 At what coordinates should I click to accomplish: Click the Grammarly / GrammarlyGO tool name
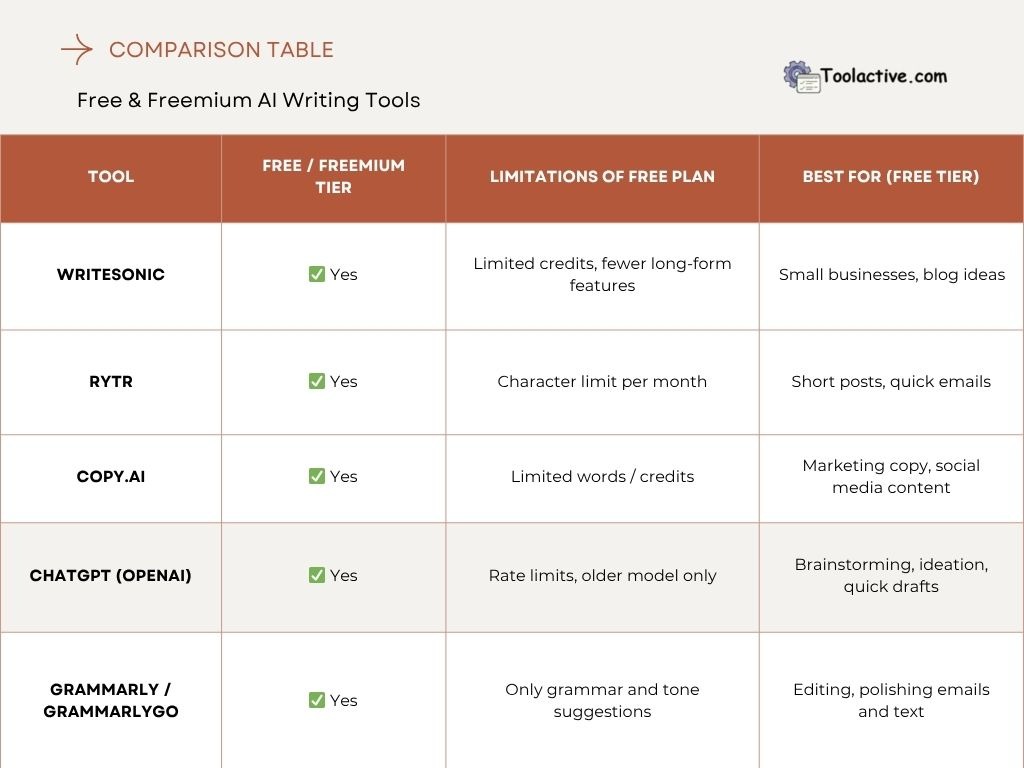pos(111,700)
